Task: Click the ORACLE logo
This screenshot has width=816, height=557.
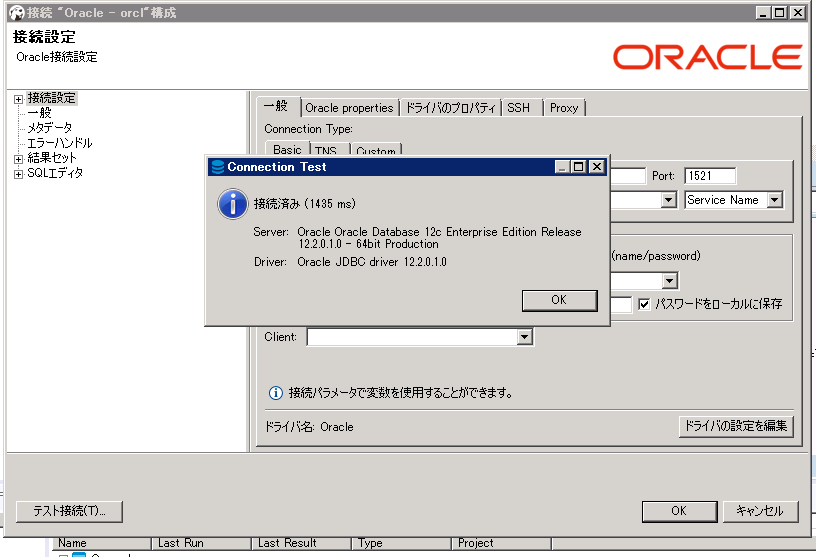Action: click(x=707, y=57)
